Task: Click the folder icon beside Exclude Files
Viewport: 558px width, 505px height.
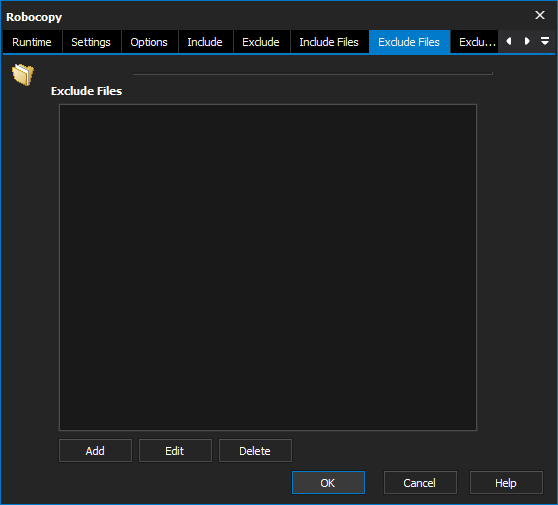Action: click(x=23, y=74)
